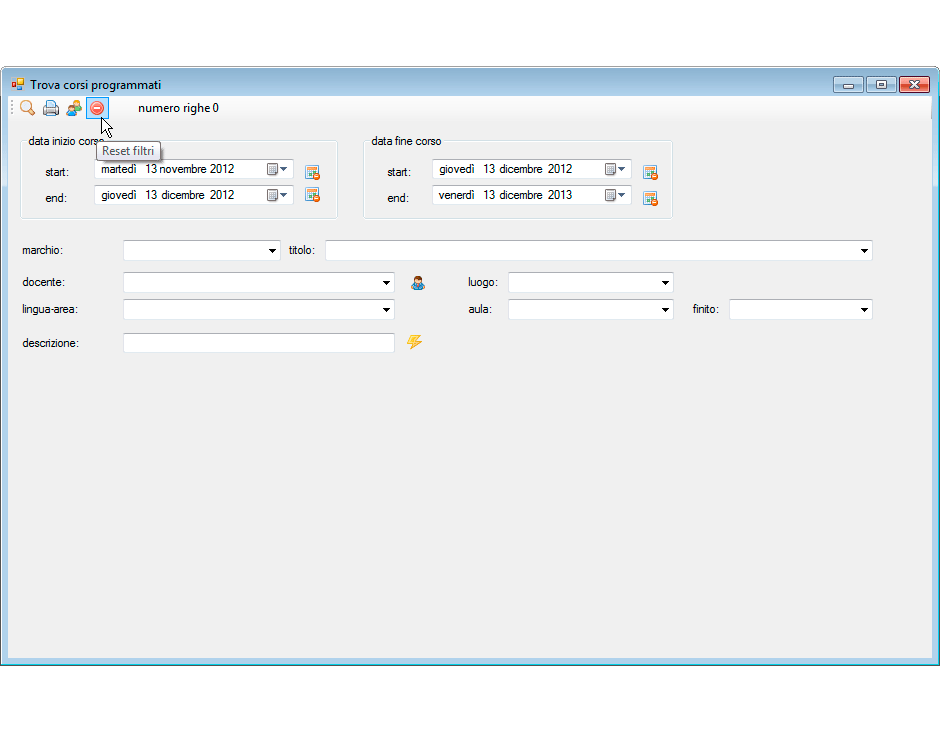The image size is (940, 732).
Task: Open date picker for data inizio corso start
Action: pyautogui.click(x=278, y=169)
